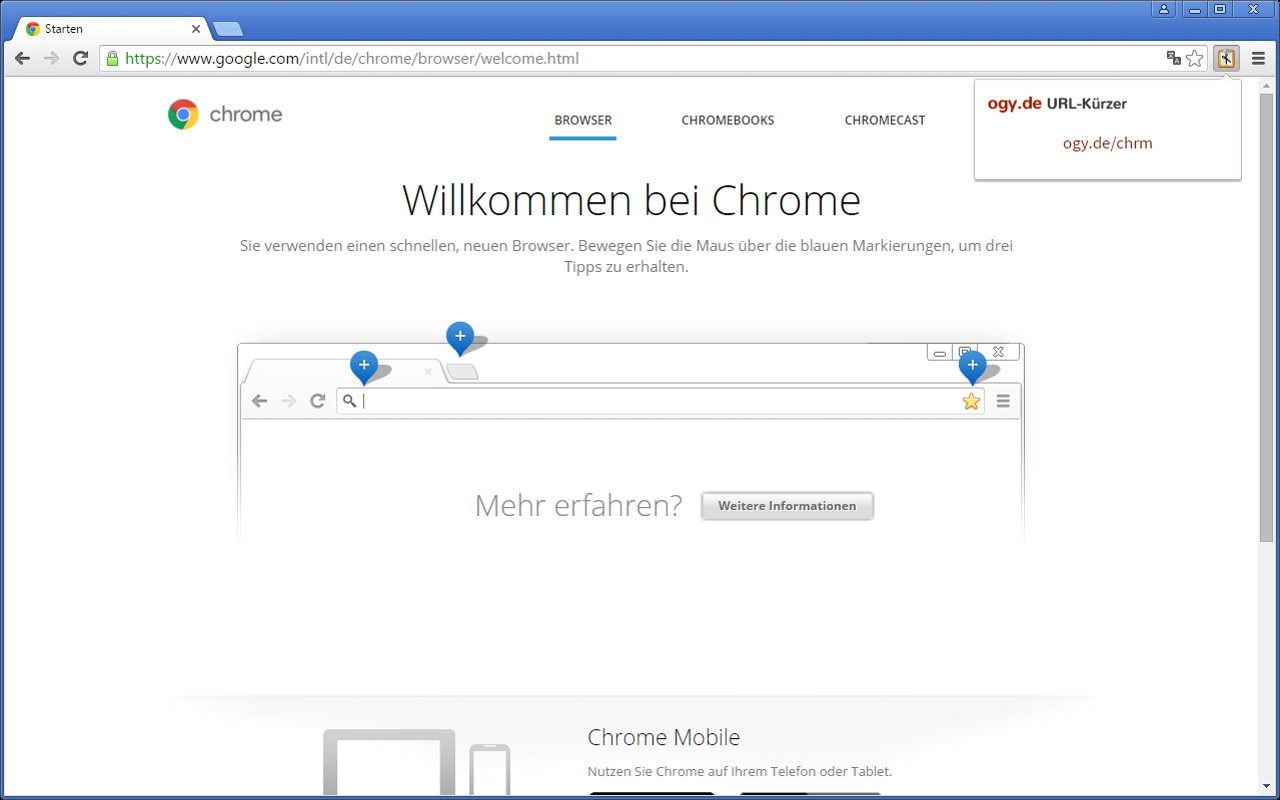Open the Chrome menu via the hamburger icon
1280x800 pixels.
[1258, 58]
